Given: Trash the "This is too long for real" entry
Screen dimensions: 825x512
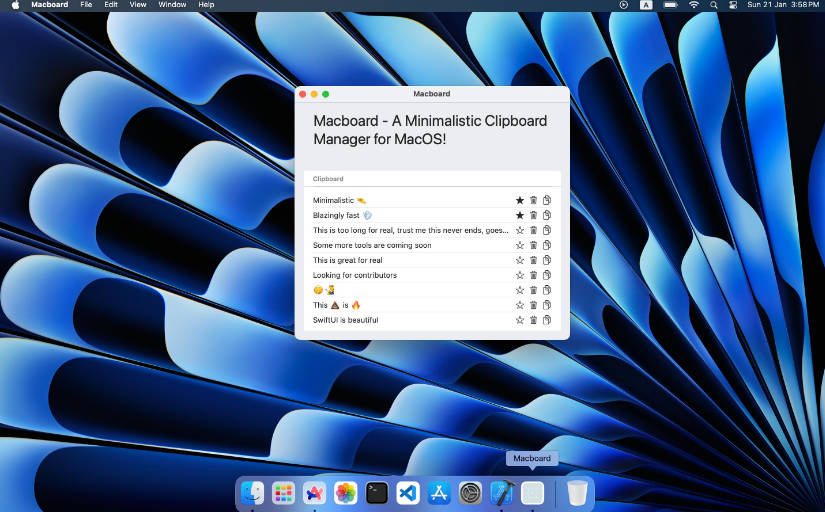Looking at the screenshot, I should point(534,230).
